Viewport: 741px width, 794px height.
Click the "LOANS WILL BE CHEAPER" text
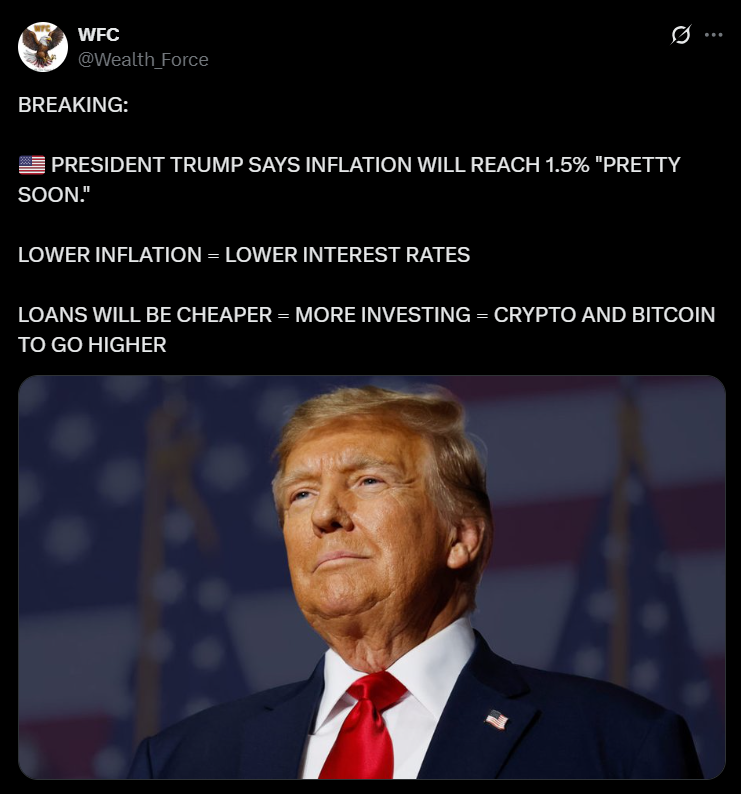(145, 315)
